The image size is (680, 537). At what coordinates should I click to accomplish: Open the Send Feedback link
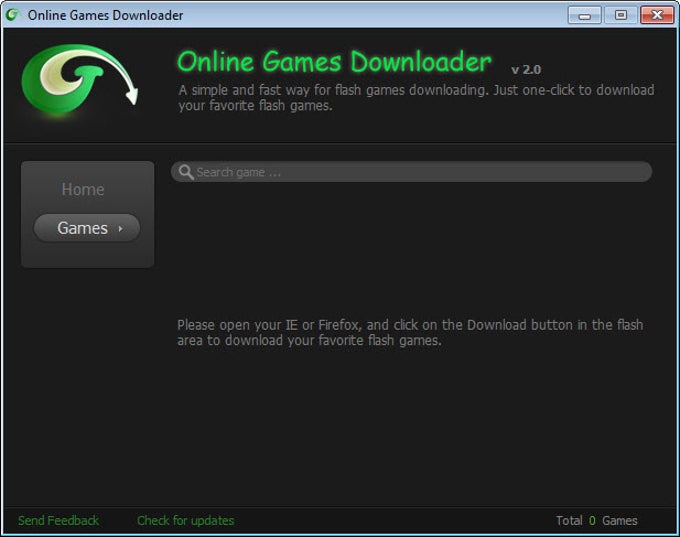coord(58,520)
